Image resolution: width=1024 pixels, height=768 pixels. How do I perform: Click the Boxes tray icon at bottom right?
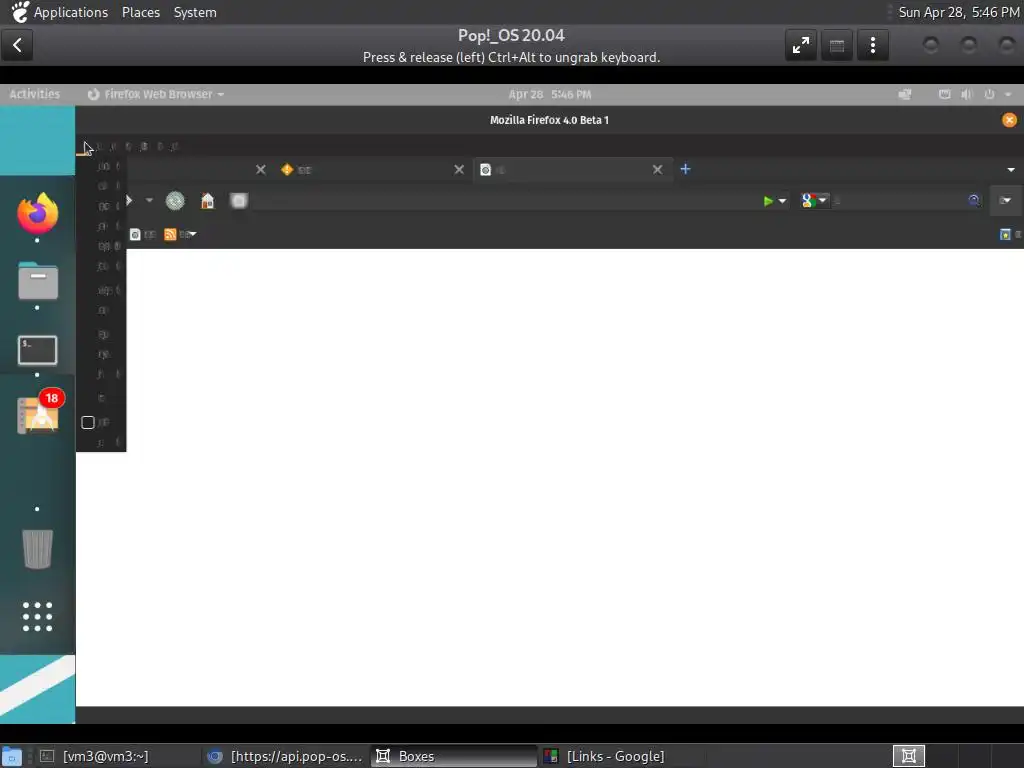[908, 756]
